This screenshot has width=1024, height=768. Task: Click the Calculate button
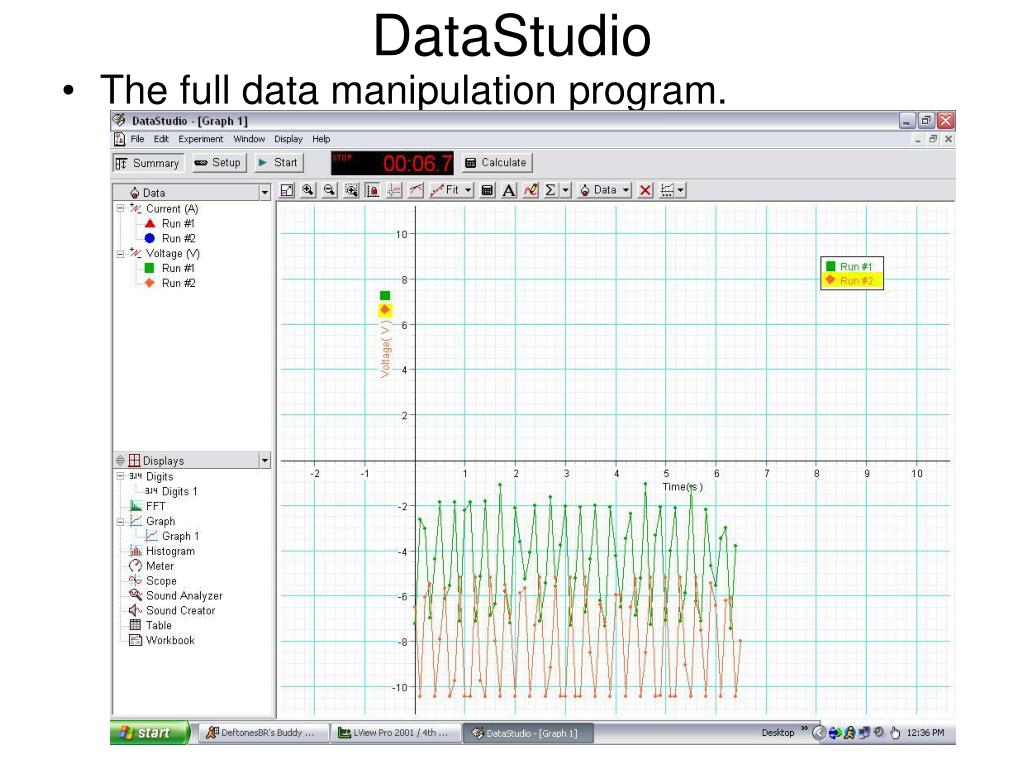496,163
